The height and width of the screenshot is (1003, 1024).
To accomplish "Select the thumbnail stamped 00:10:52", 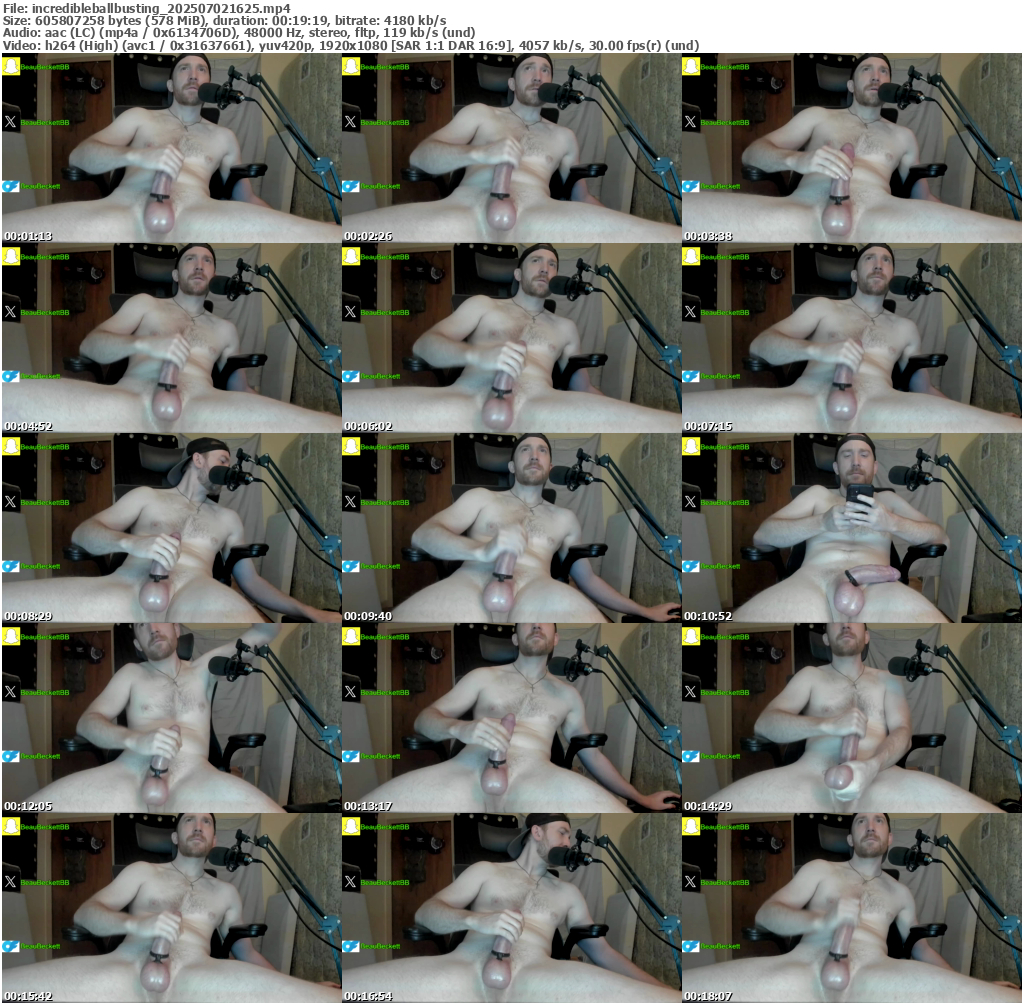I will [x=852, y=528].
